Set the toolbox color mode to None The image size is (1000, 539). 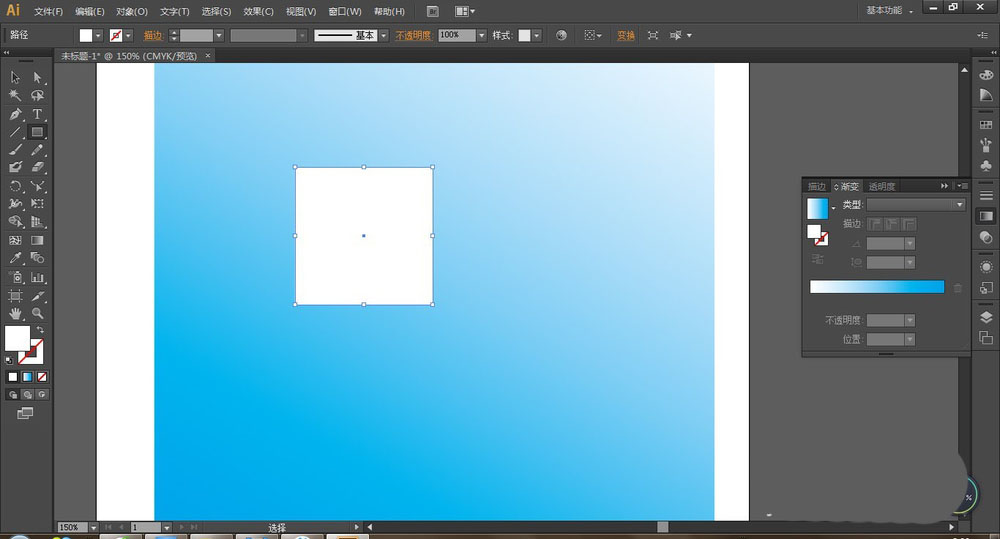42,377
